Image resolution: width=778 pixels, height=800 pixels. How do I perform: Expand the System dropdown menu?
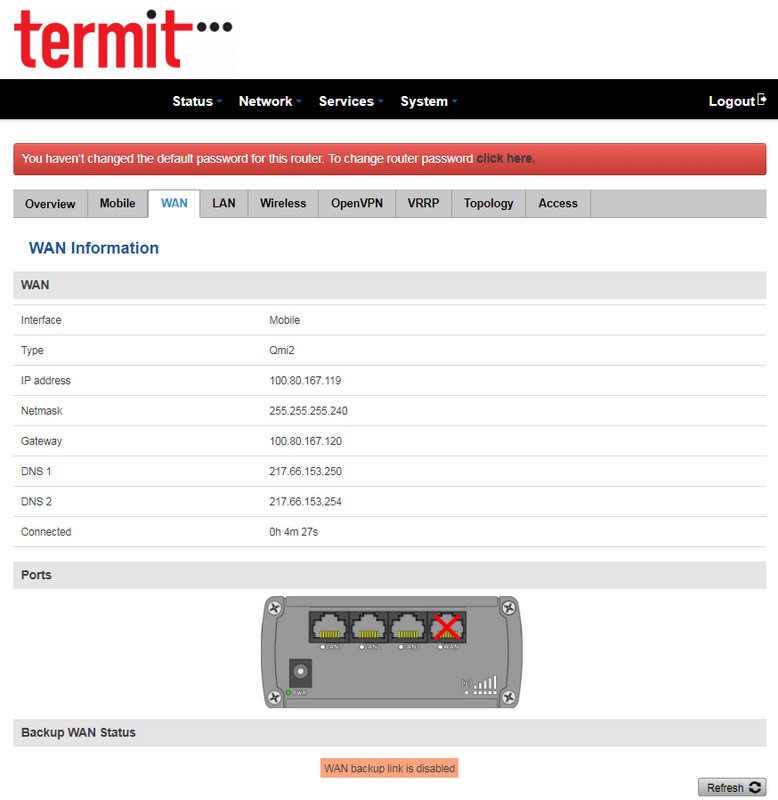coord(429,101)
